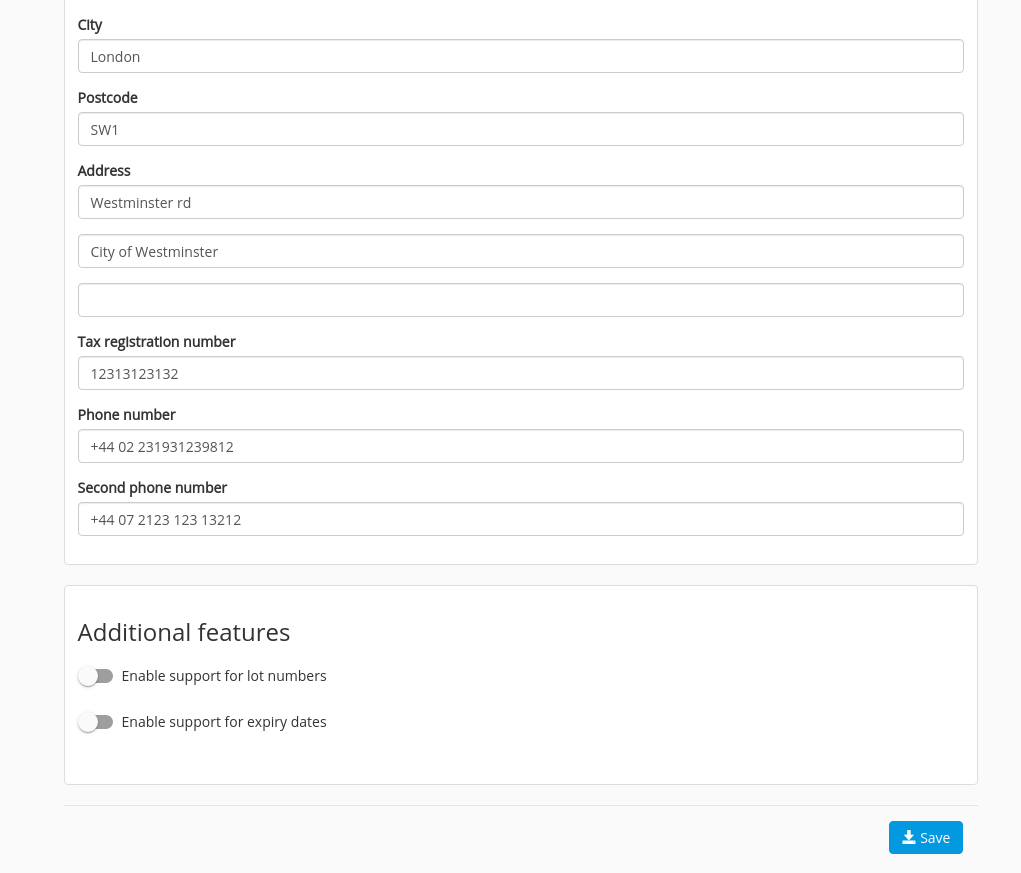Click the 'Enable support for lot numbers' label text

point(224,676)
